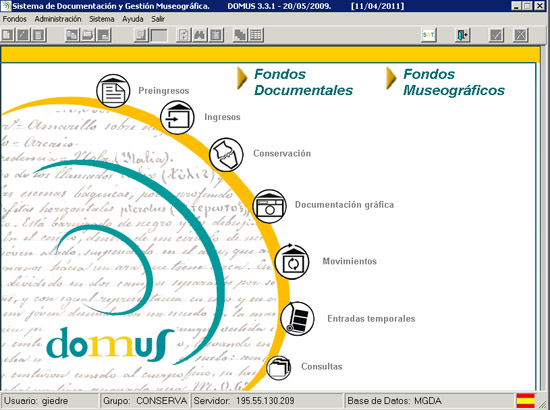Click the Spanish flag language icon
This screenshot has height=410, width=550.
point(525,401)
